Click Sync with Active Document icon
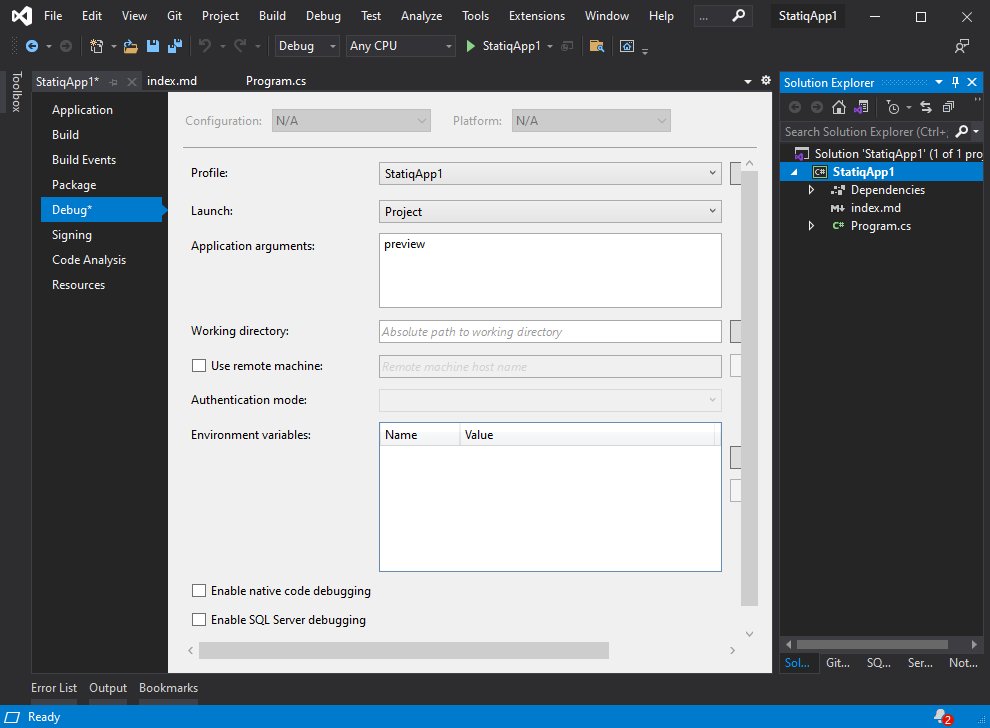This screenshot has height=728, width=990. point(926,107)
